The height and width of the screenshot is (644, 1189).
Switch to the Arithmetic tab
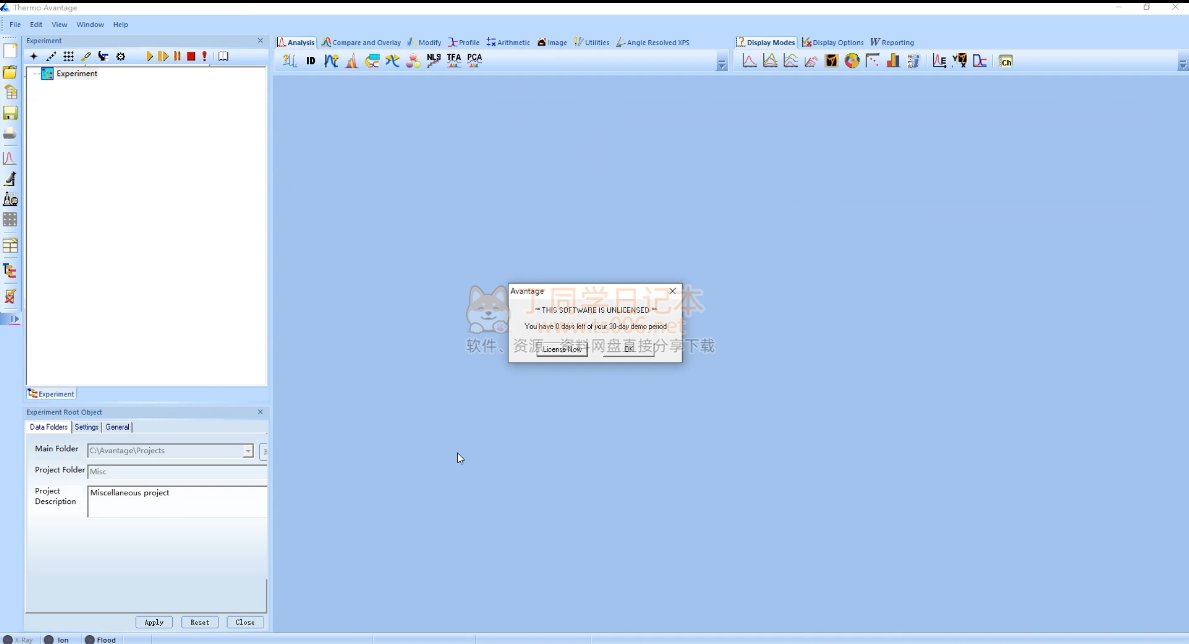pos(508,42)
